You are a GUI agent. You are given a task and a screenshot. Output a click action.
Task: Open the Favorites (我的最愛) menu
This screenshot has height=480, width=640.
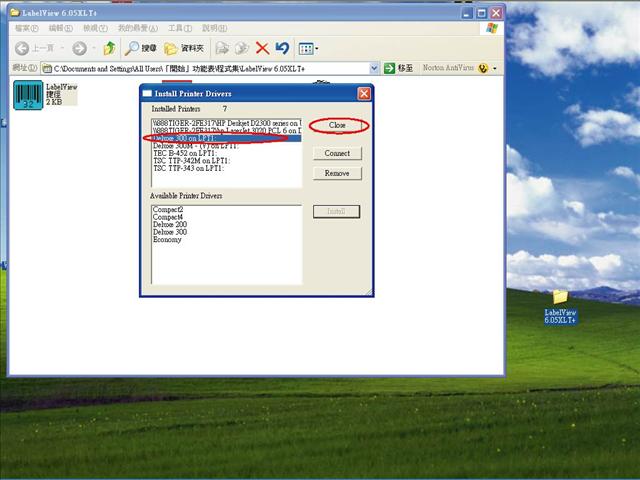pyautogui.click(x=138, y=28)
